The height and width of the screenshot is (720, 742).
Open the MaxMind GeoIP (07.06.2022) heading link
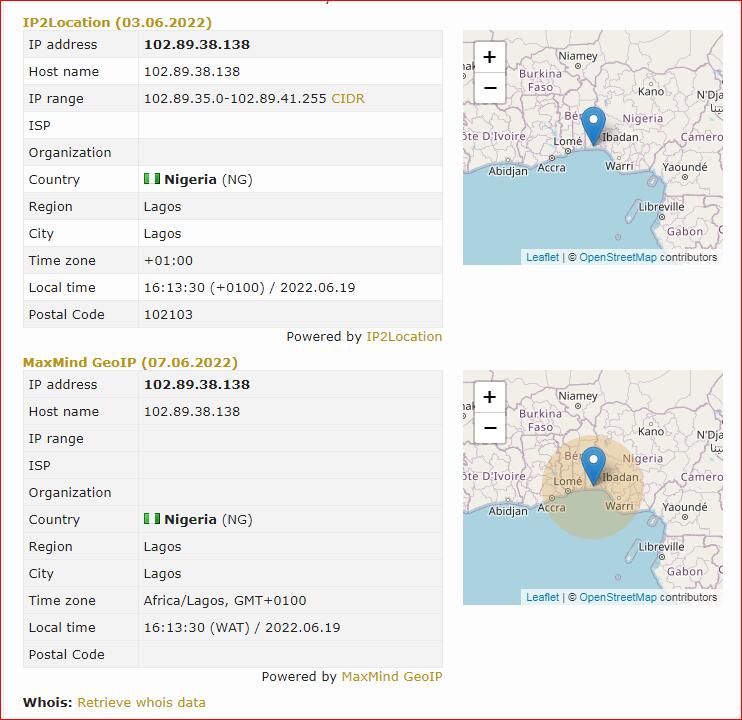(130, 362)
